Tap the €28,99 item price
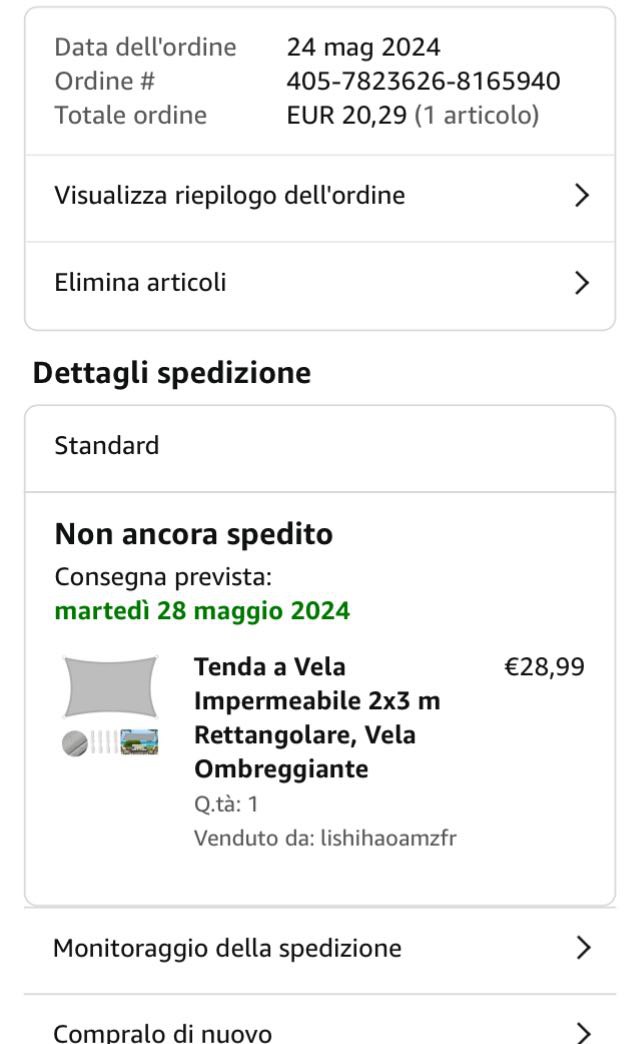This screenshot has width=640, height=1044. pos(544,667)
